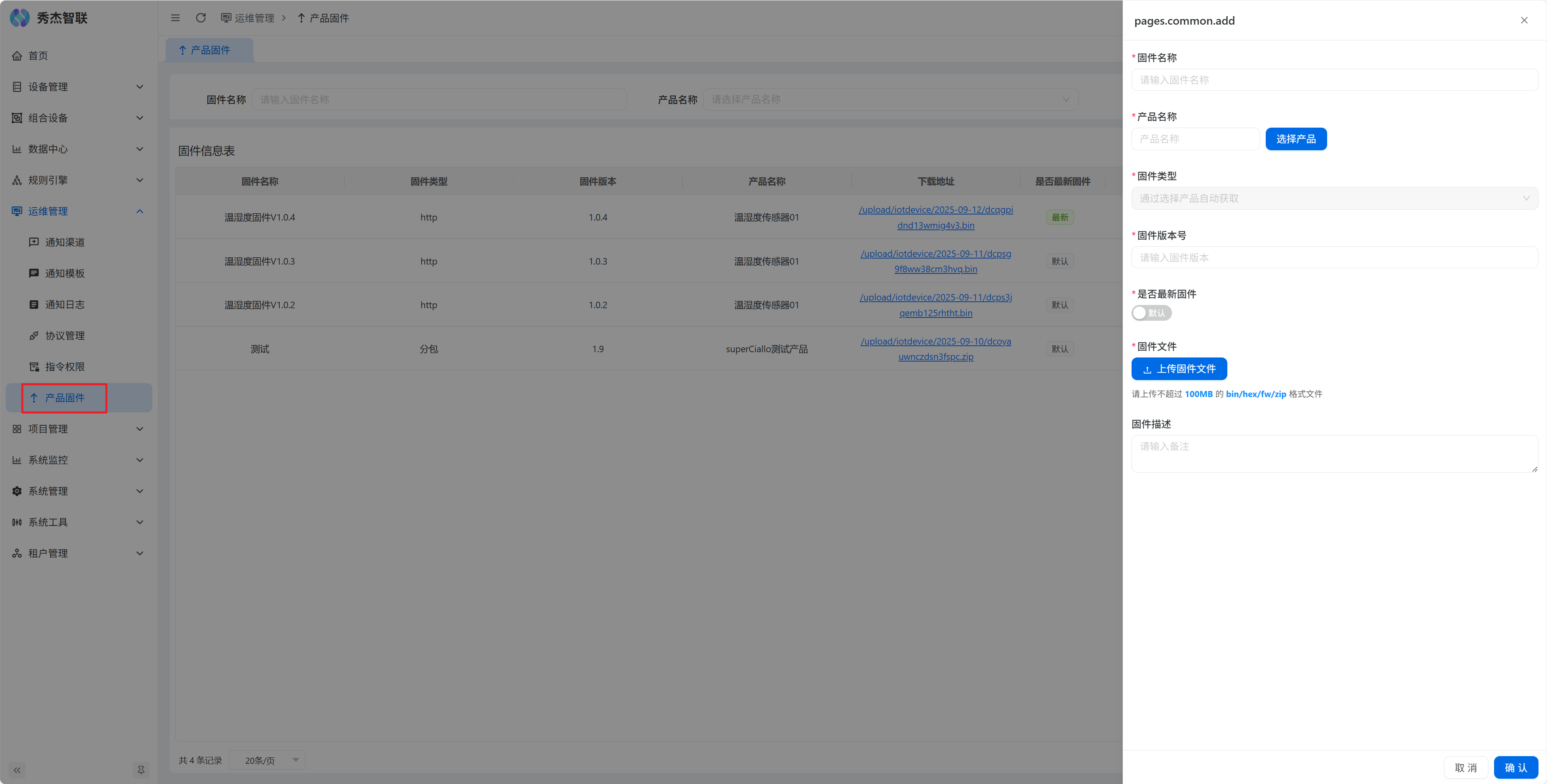The width and height of the screenshot is (1547, 784).
Task: Open the 固件类型 dropdown
Action: [1334, 198]
